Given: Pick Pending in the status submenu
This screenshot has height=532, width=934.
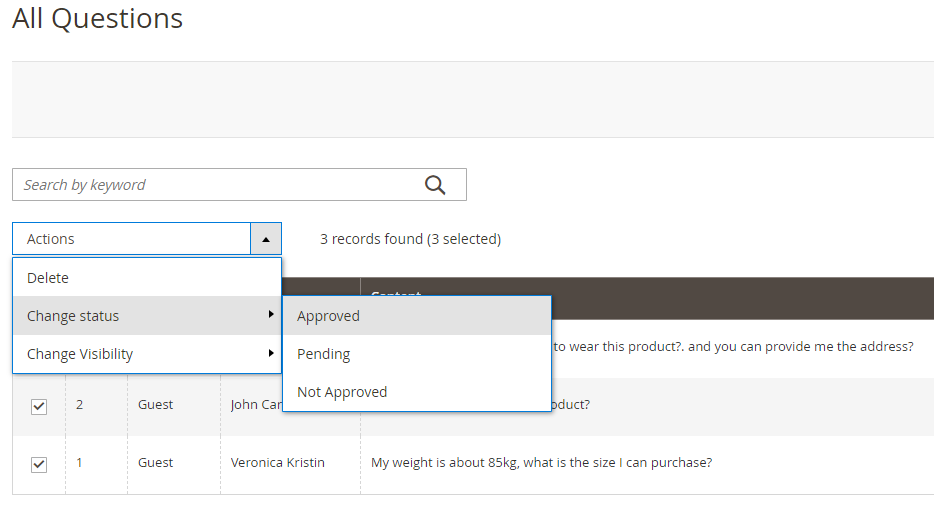Looking at the screenshot, I should (x=323, y=354).
